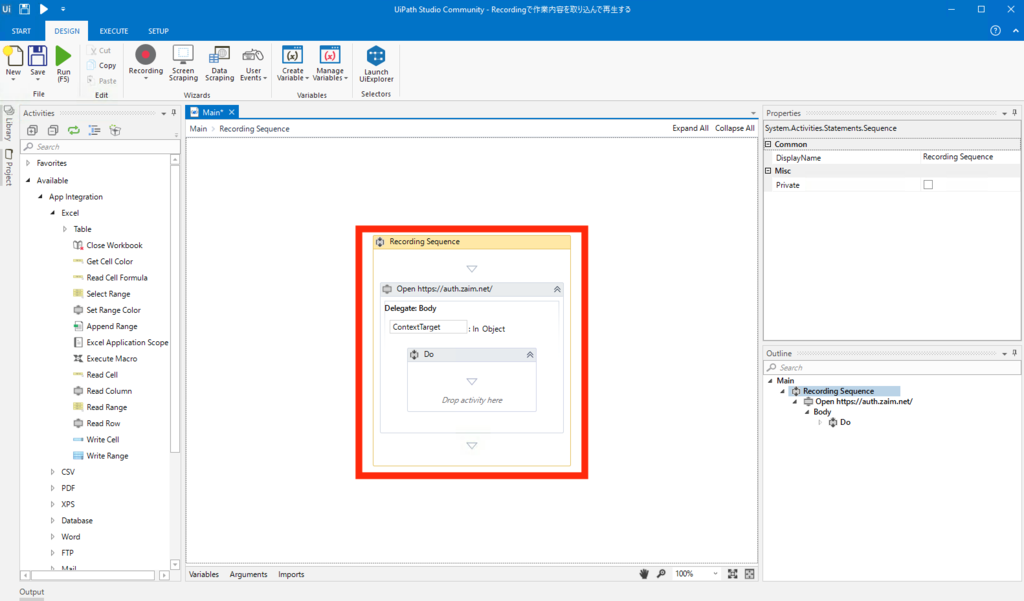1024x601 pixels.
Task: Click the zoom magnifier icon in designer
Action: [661, 574]
